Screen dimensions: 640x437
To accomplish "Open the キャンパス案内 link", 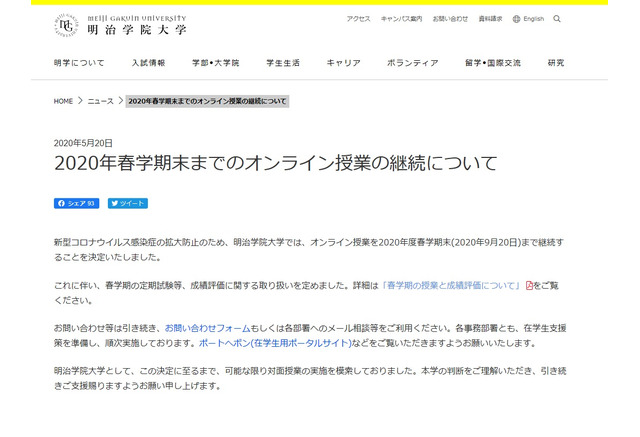I will point(401,19).
